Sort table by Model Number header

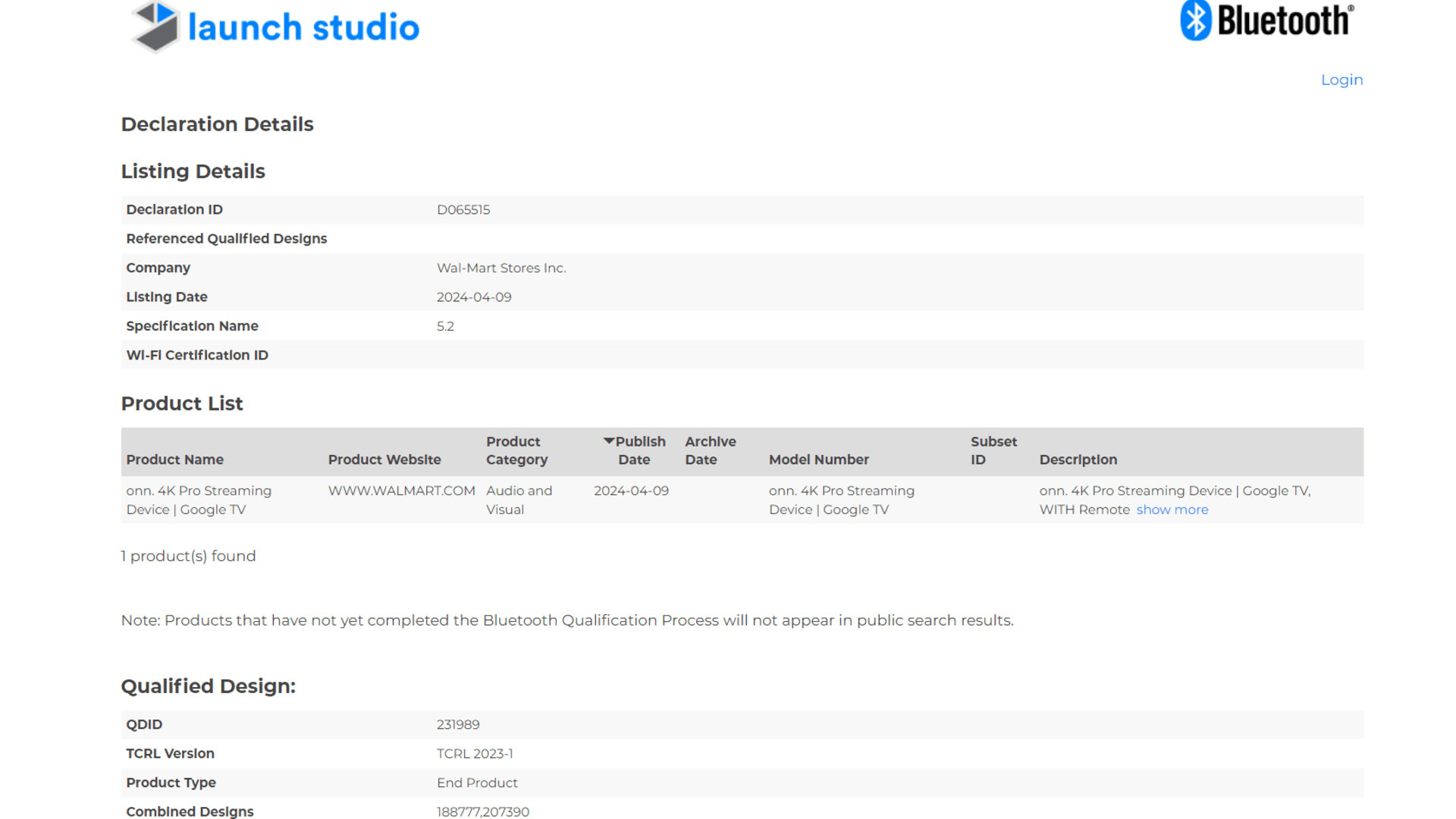pos(818,460)
